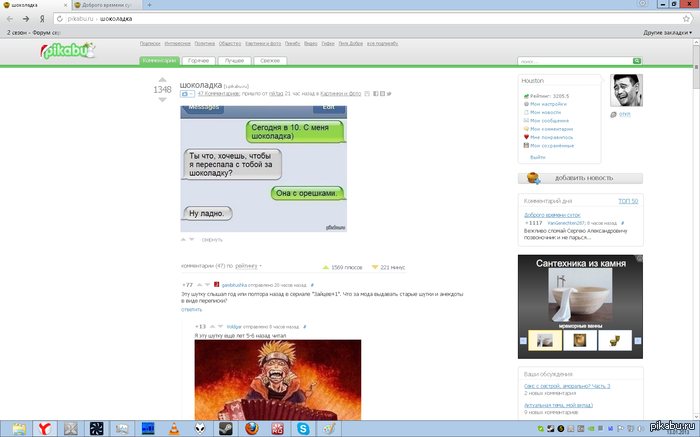
Task: Open VLC from the taskbar
Action: click(x=171, y=428)
